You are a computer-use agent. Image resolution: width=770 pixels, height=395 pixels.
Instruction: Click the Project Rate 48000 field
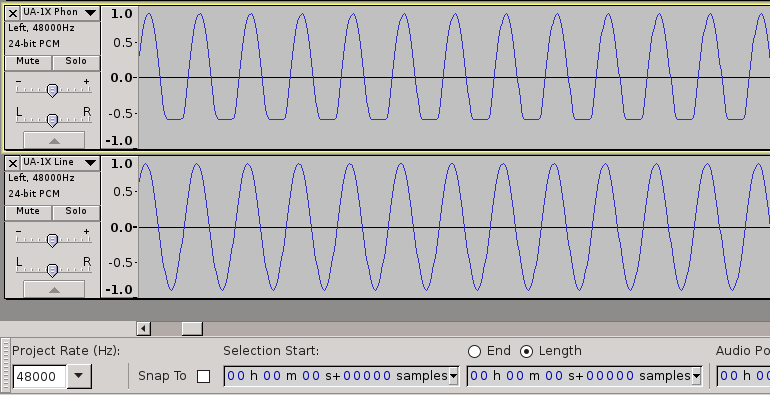coord(39,376)
